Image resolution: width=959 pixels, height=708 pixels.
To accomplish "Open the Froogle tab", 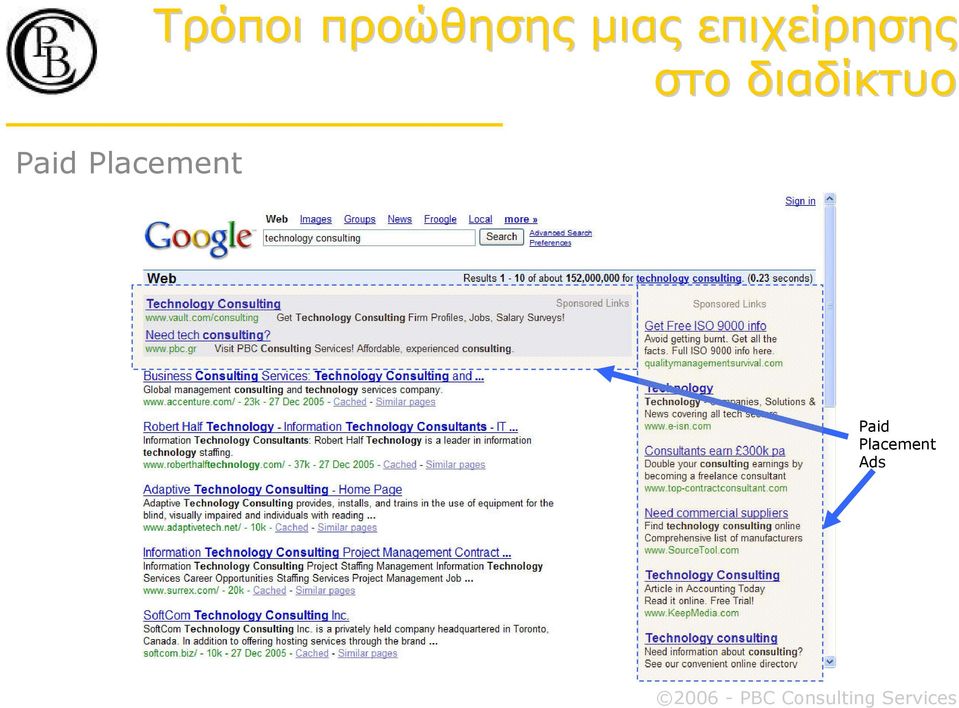I will tap(440, 219).
